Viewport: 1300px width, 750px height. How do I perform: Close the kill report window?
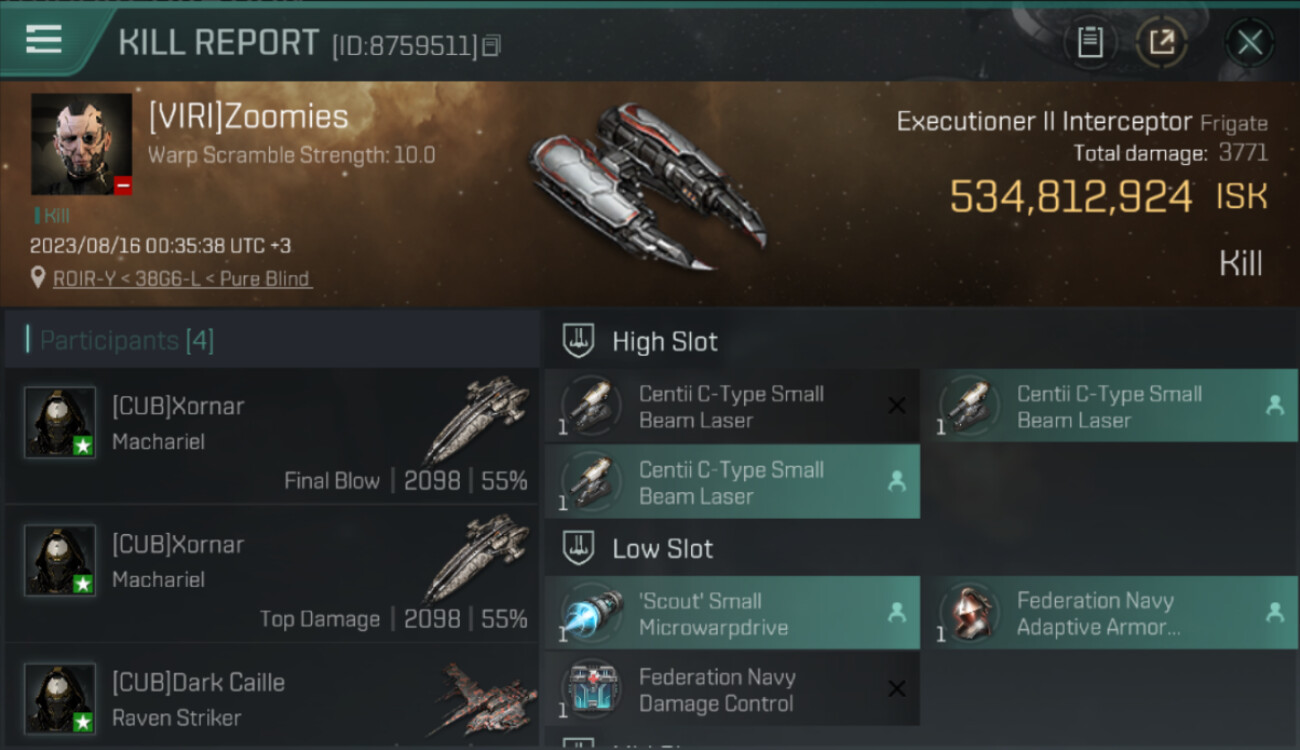pyautogui.click(x=1250, y=42)
